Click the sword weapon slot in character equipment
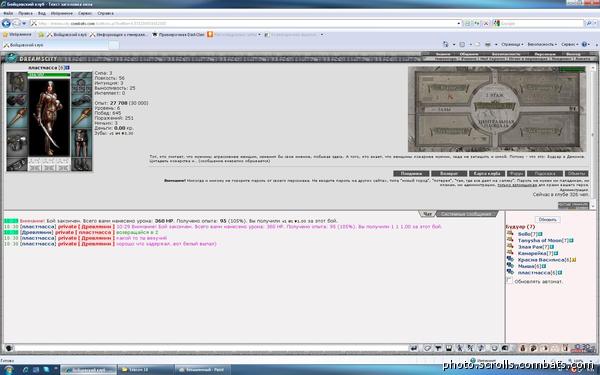Image resolution: width=600 pixels, height=375 pixels. click(x=16, y=117)
